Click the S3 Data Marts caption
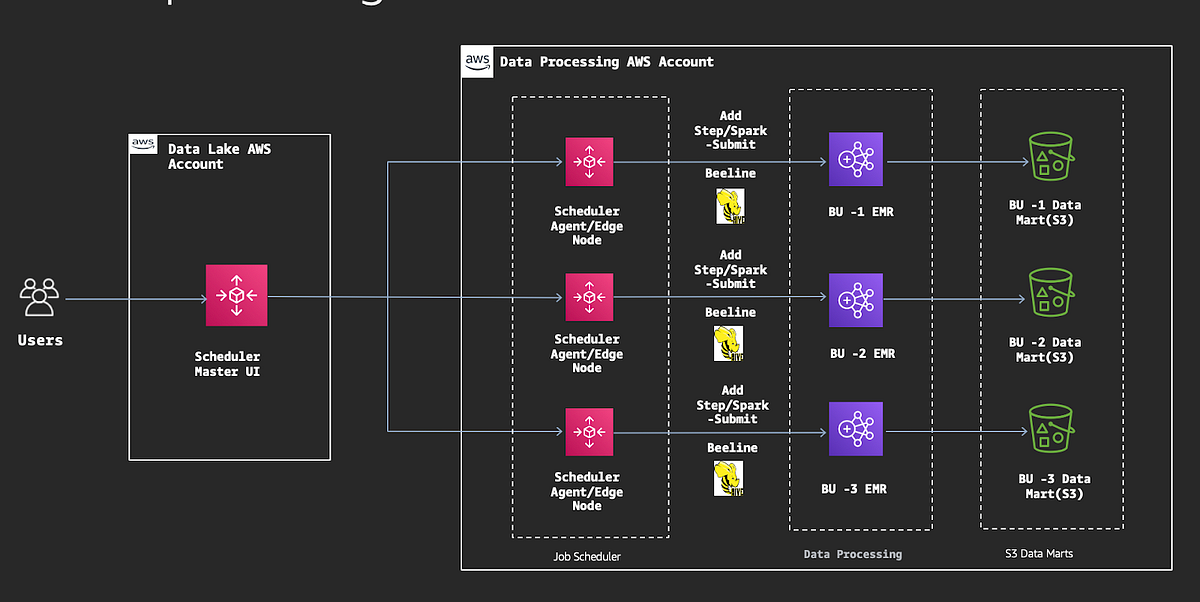Viewport: 1200px width, 602px height. [1039, 553]
